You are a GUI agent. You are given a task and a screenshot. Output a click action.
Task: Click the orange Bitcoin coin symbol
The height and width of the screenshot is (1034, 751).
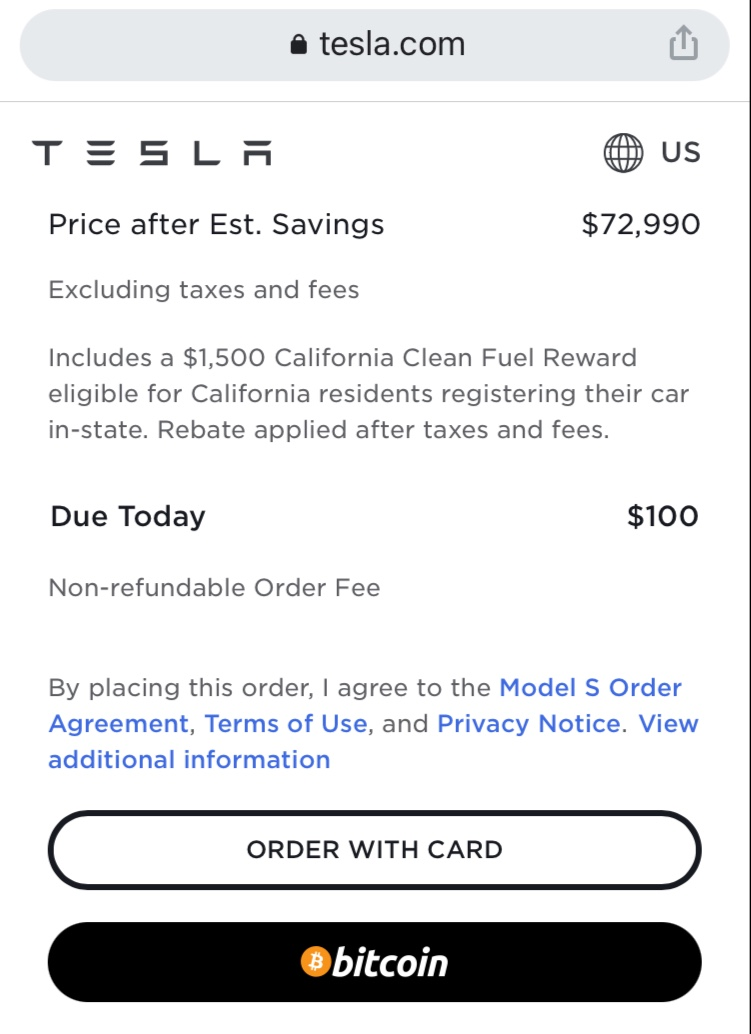click(316, 961)
